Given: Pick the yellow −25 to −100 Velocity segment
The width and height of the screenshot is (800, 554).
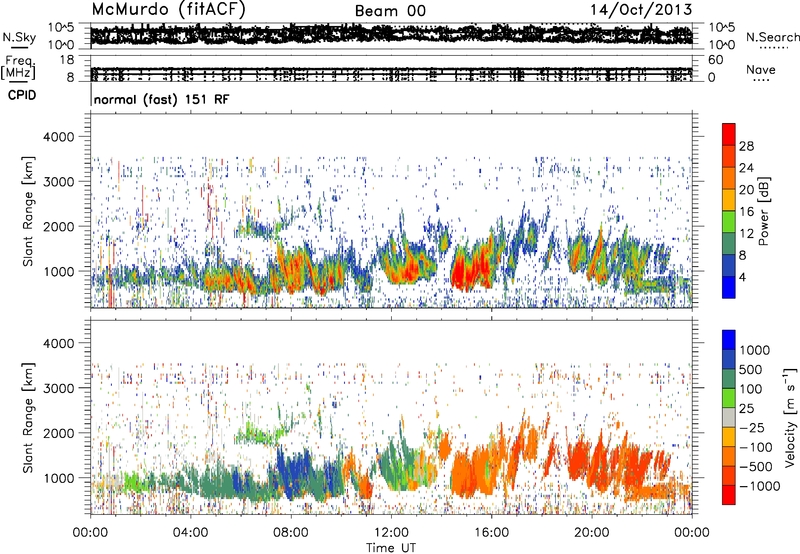Looking at the screenshot, I should pyautogui.click(x=729, y=437).
